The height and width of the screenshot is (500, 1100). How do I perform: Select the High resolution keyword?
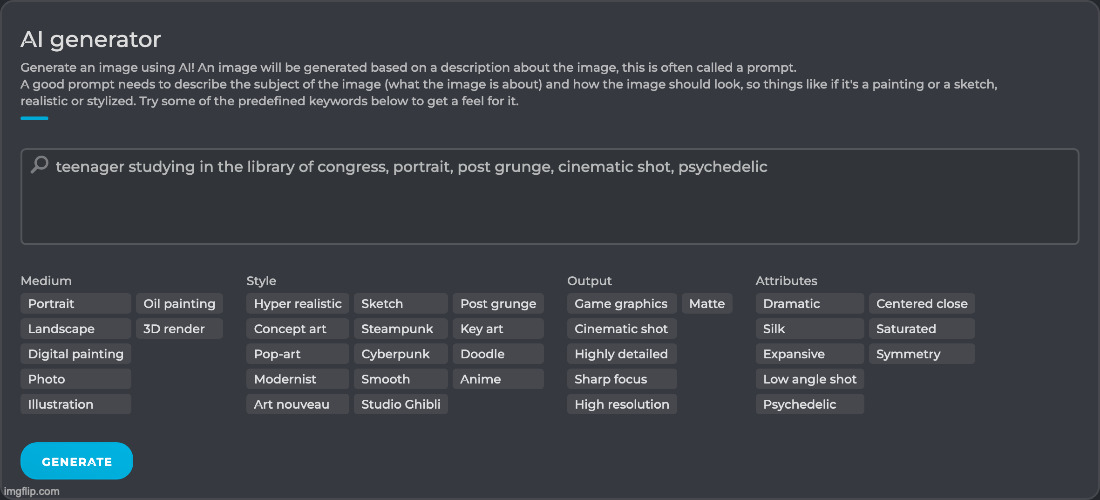(621, 404)
